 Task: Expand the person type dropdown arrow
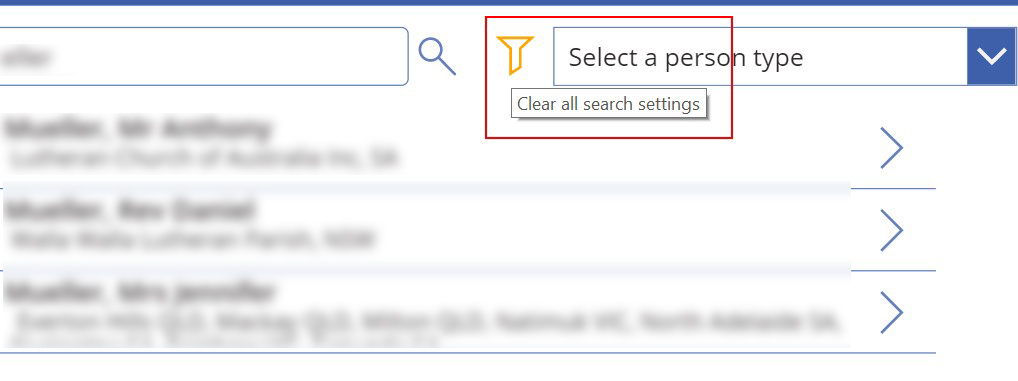click(x=991, y=56)
